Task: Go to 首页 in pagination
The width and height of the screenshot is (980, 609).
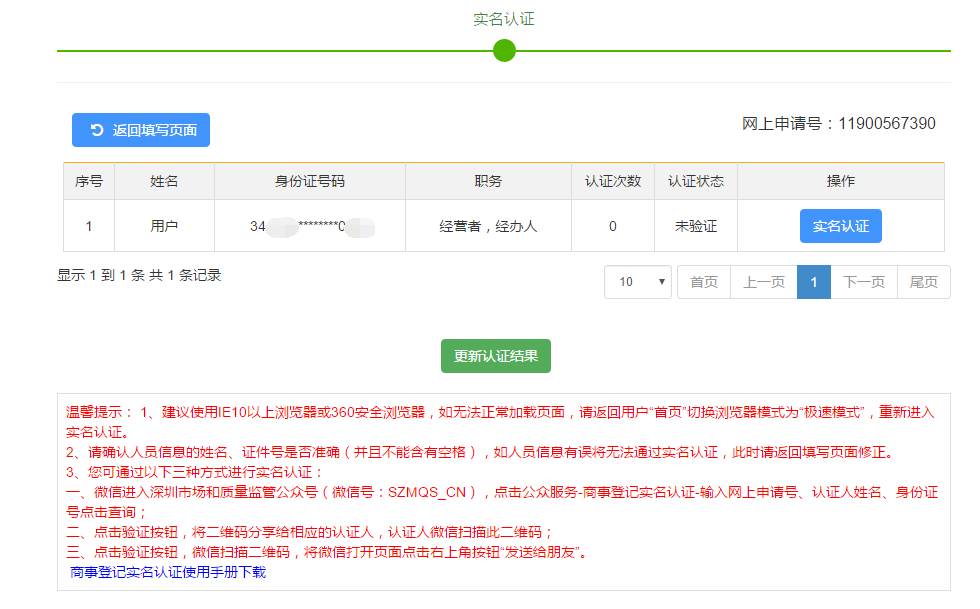Action: tap(704, 282)
